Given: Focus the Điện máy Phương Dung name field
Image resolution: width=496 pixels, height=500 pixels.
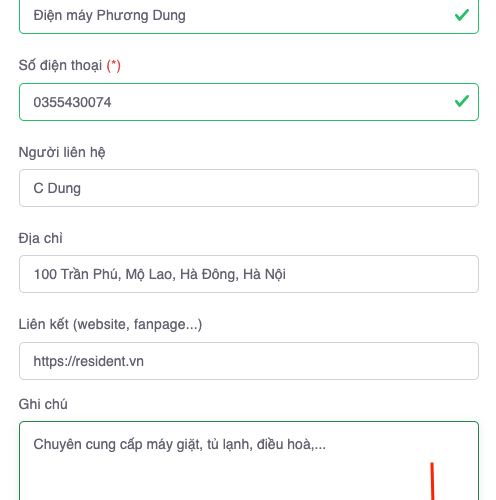Looking at the screenshot, I should point(249,16).
